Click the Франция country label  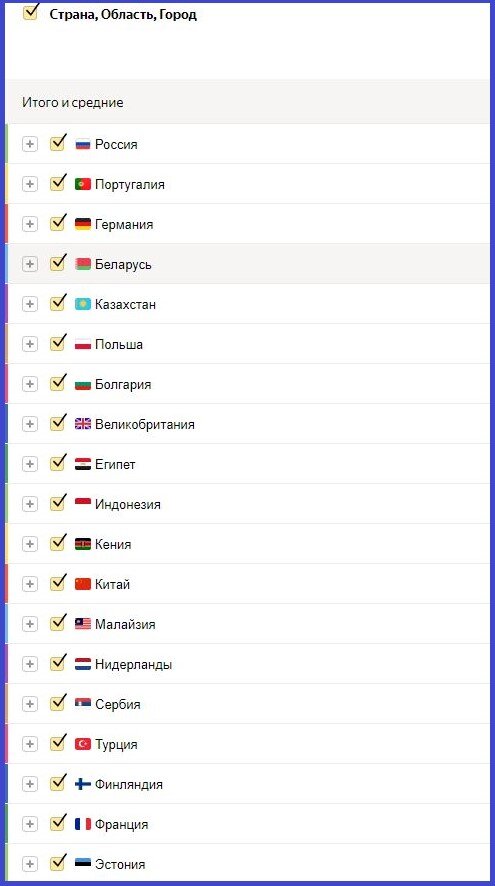pos(121,824)
